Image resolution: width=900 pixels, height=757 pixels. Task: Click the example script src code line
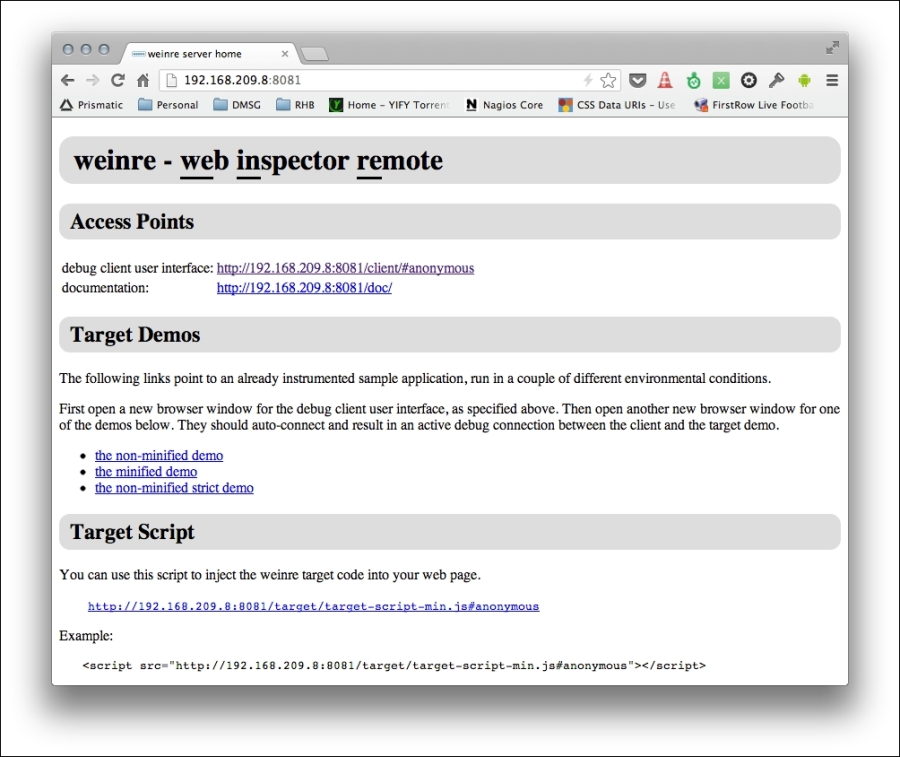point(394,666)
